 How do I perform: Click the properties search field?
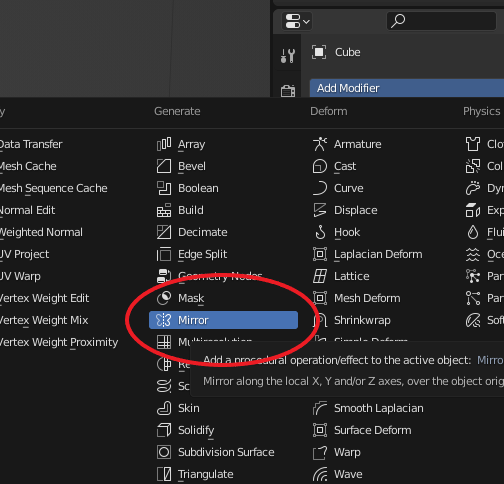pos(441,21)
